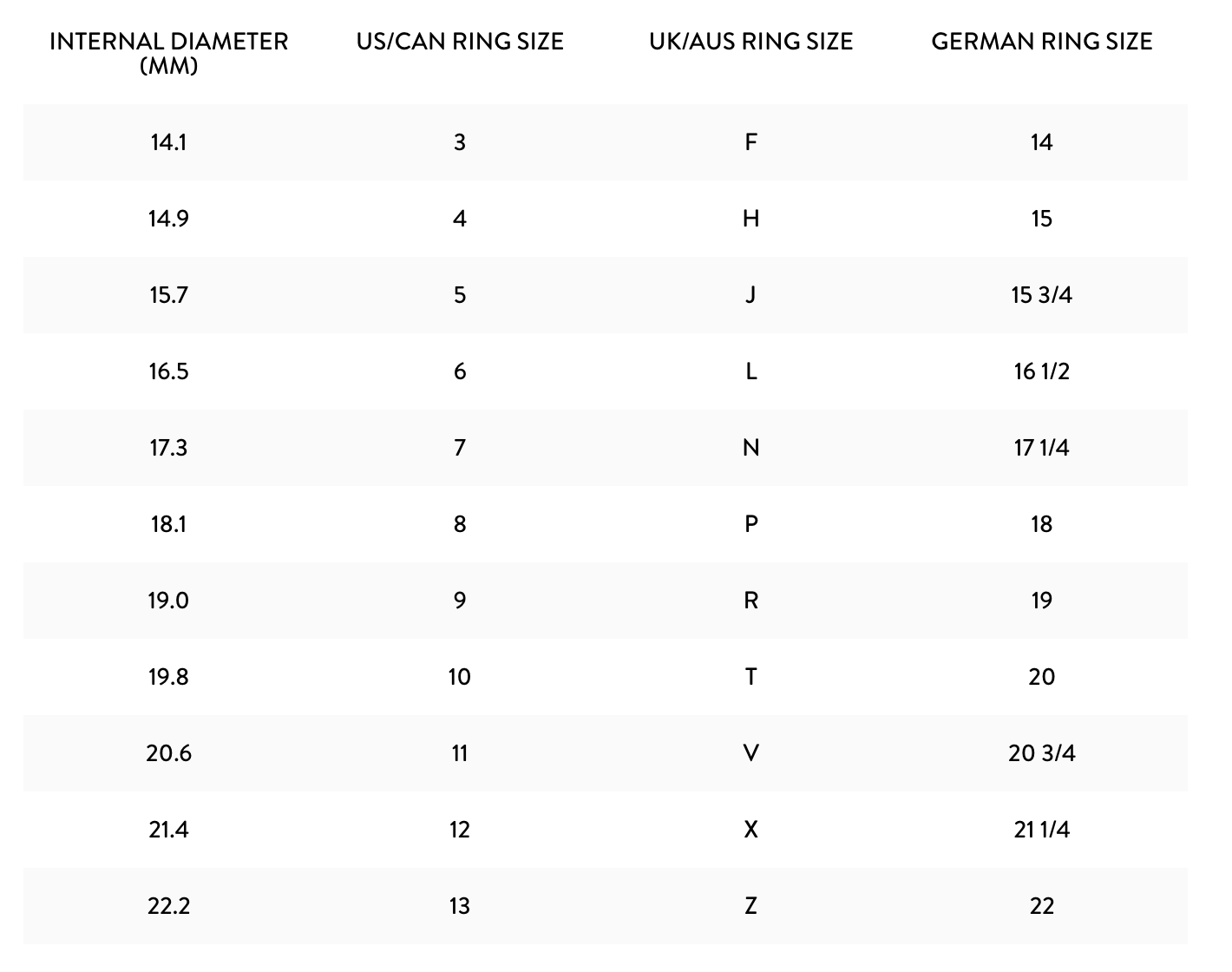Select German size 16 1/2

coord(1041,371)
